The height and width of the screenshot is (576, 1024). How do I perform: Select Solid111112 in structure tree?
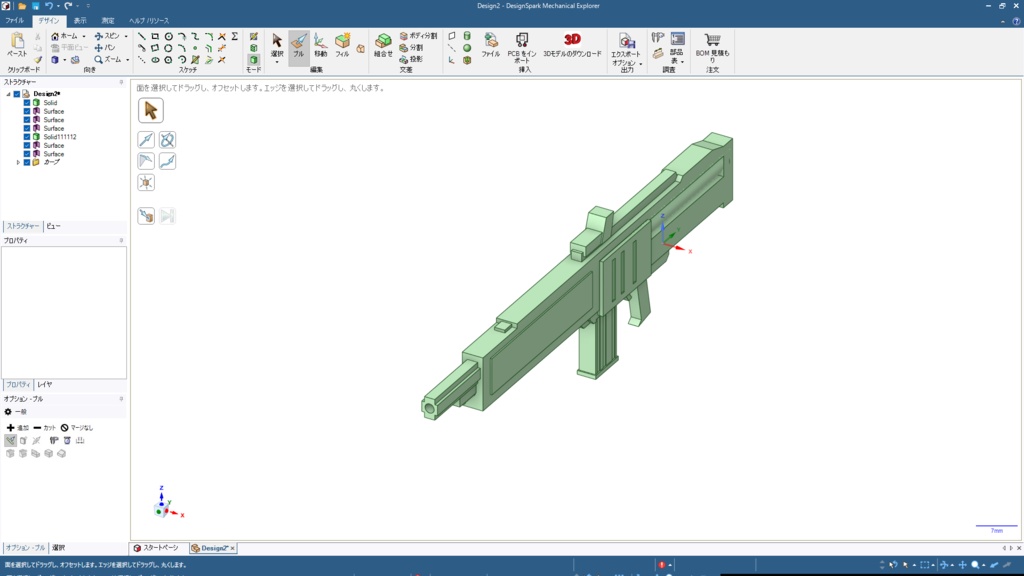59,137
